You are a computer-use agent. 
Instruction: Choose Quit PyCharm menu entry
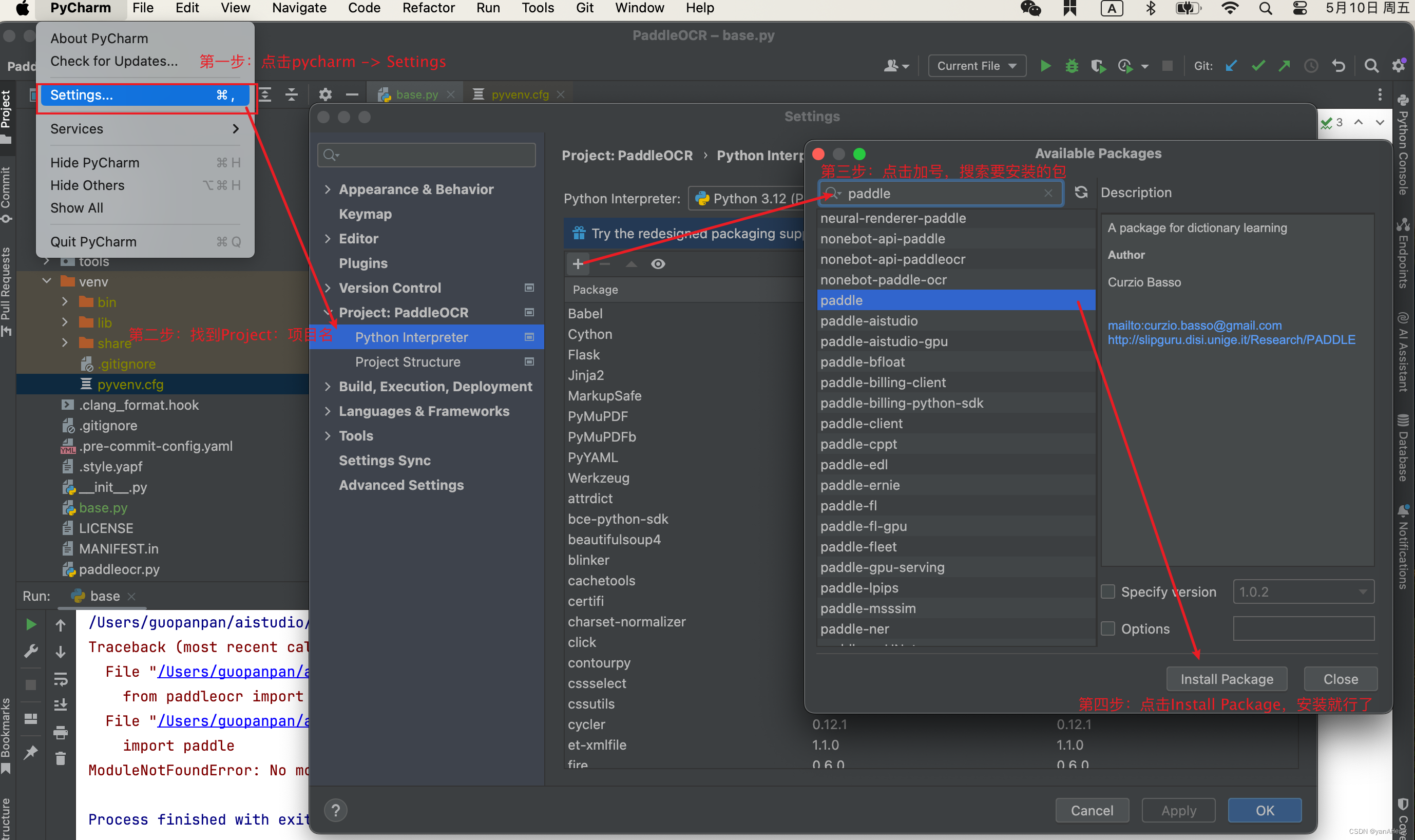click(144, 242)
